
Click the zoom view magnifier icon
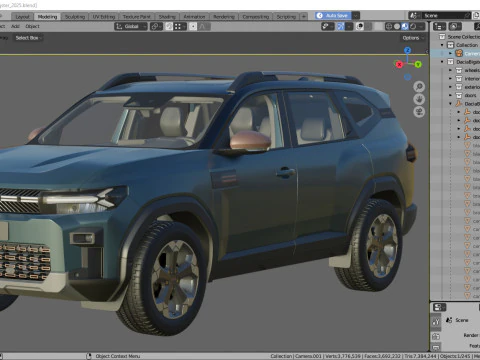(x=419, y=87)
